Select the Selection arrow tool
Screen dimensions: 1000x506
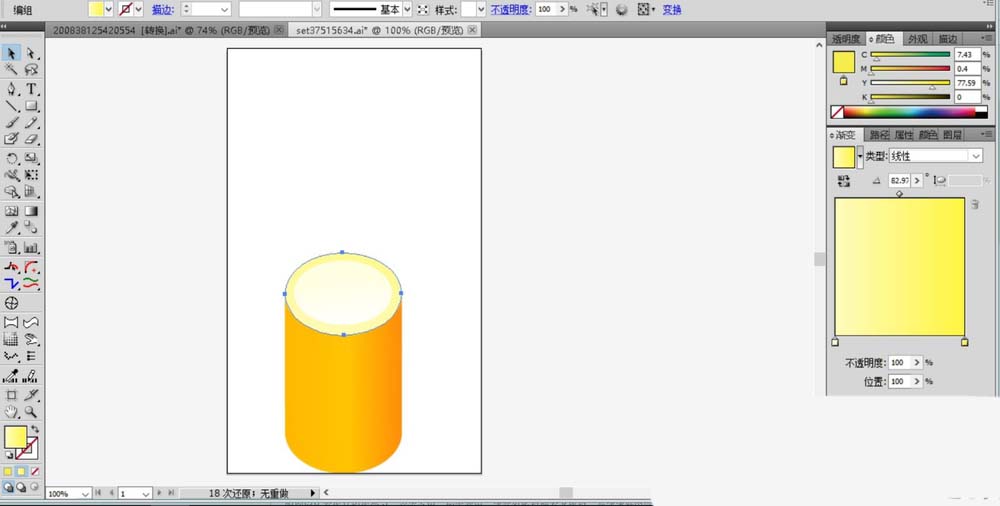click(x=12, y=52)
